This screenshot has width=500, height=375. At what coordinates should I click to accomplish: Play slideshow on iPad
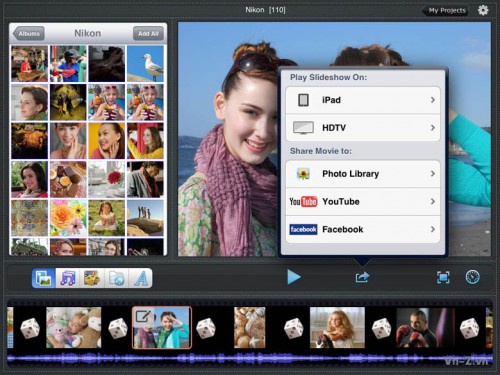pos(363,100)
